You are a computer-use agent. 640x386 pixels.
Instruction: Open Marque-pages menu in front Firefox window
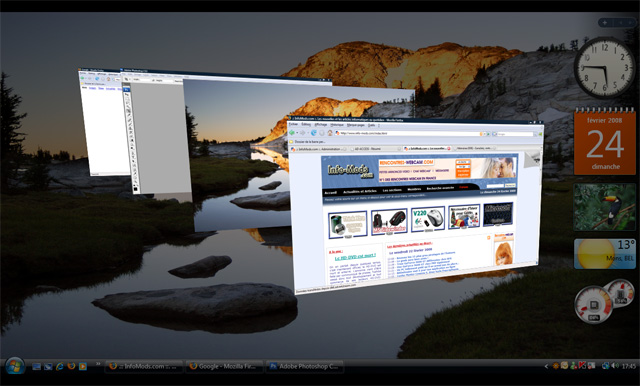[356, 125]
